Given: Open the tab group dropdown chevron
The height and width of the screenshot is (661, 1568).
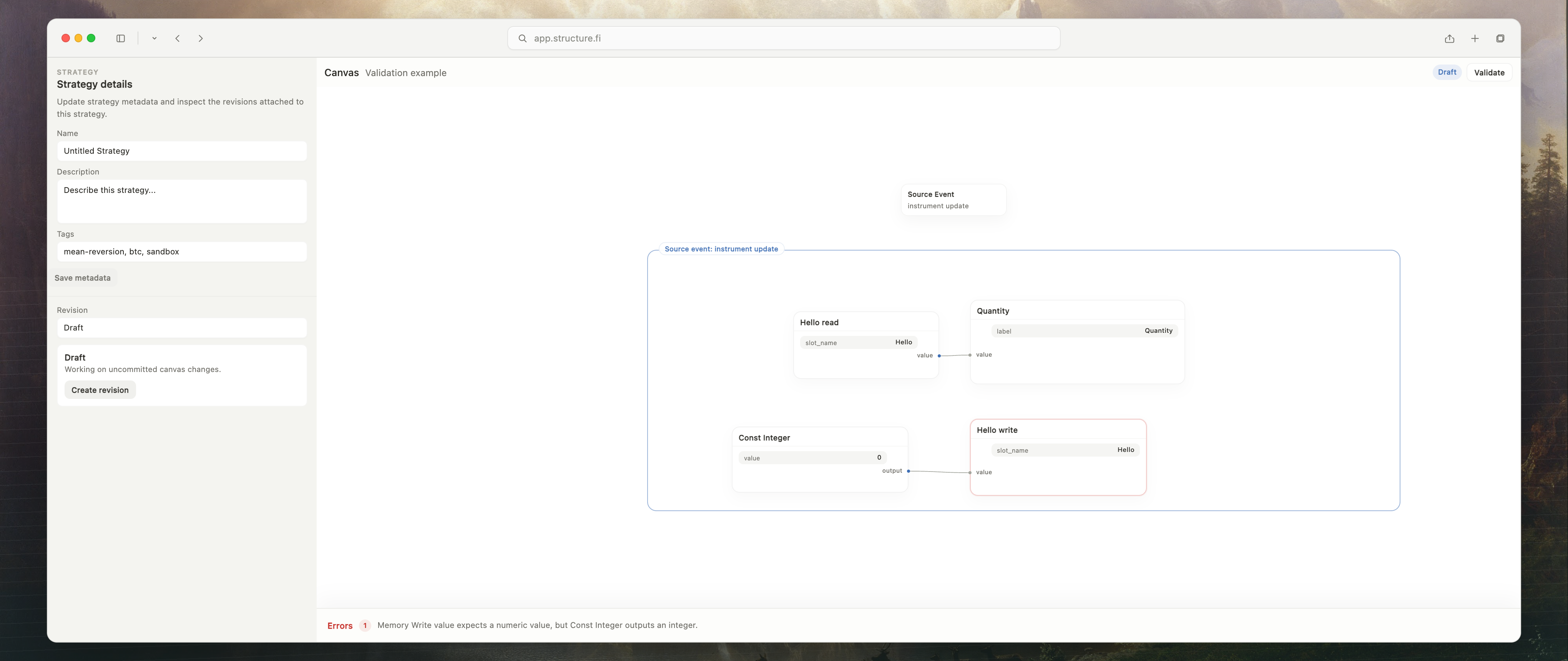Looking at the screenshot, I should [x=154, y=38].
